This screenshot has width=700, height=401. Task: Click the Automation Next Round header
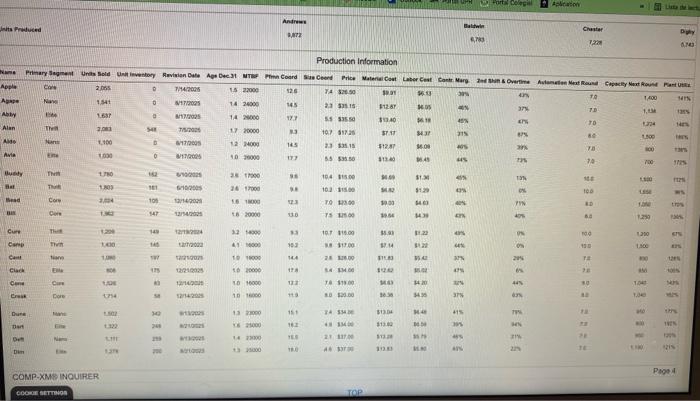coord(567,83)
